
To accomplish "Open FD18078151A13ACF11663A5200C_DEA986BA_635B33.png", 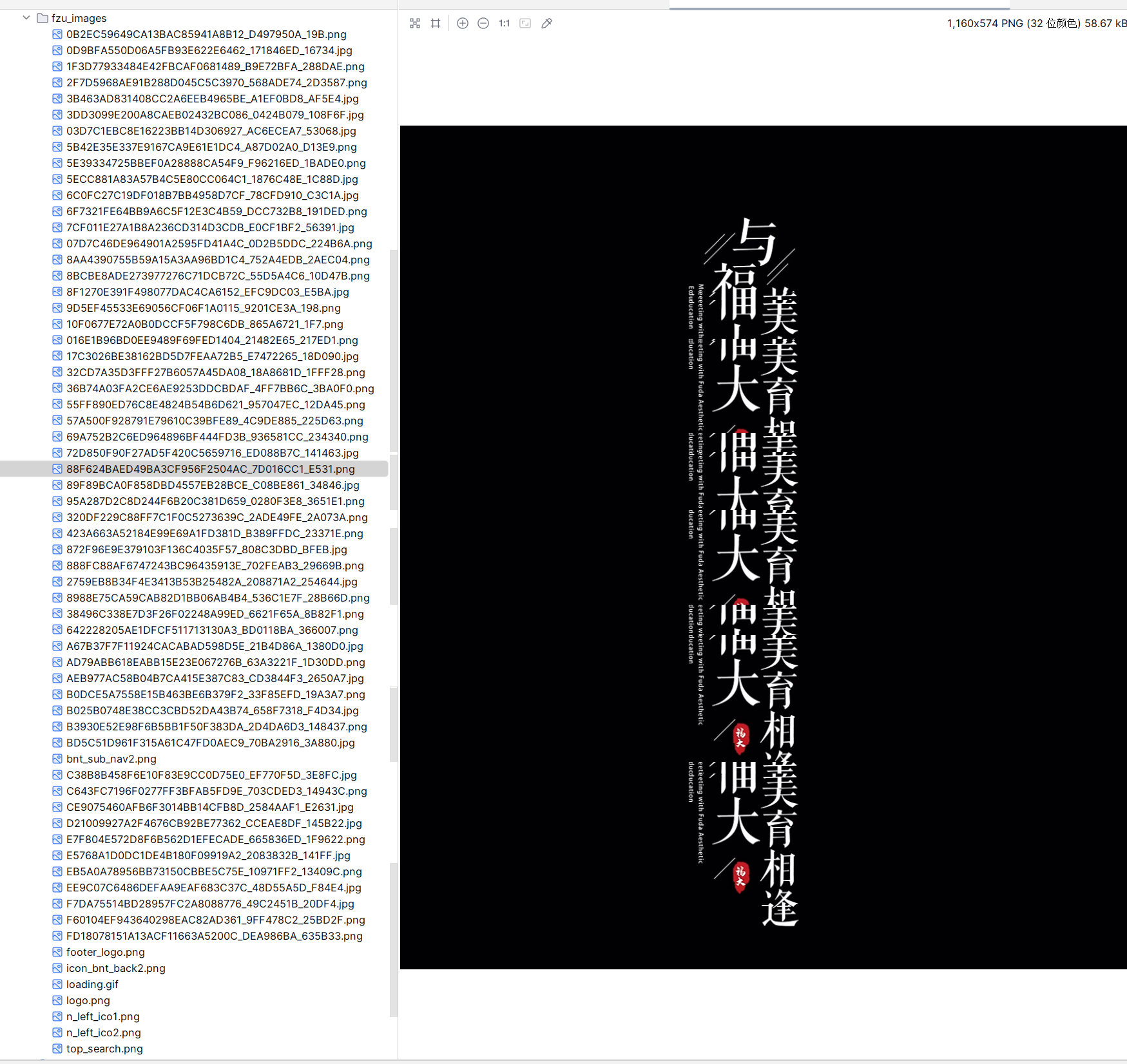I will pos(215,936).
